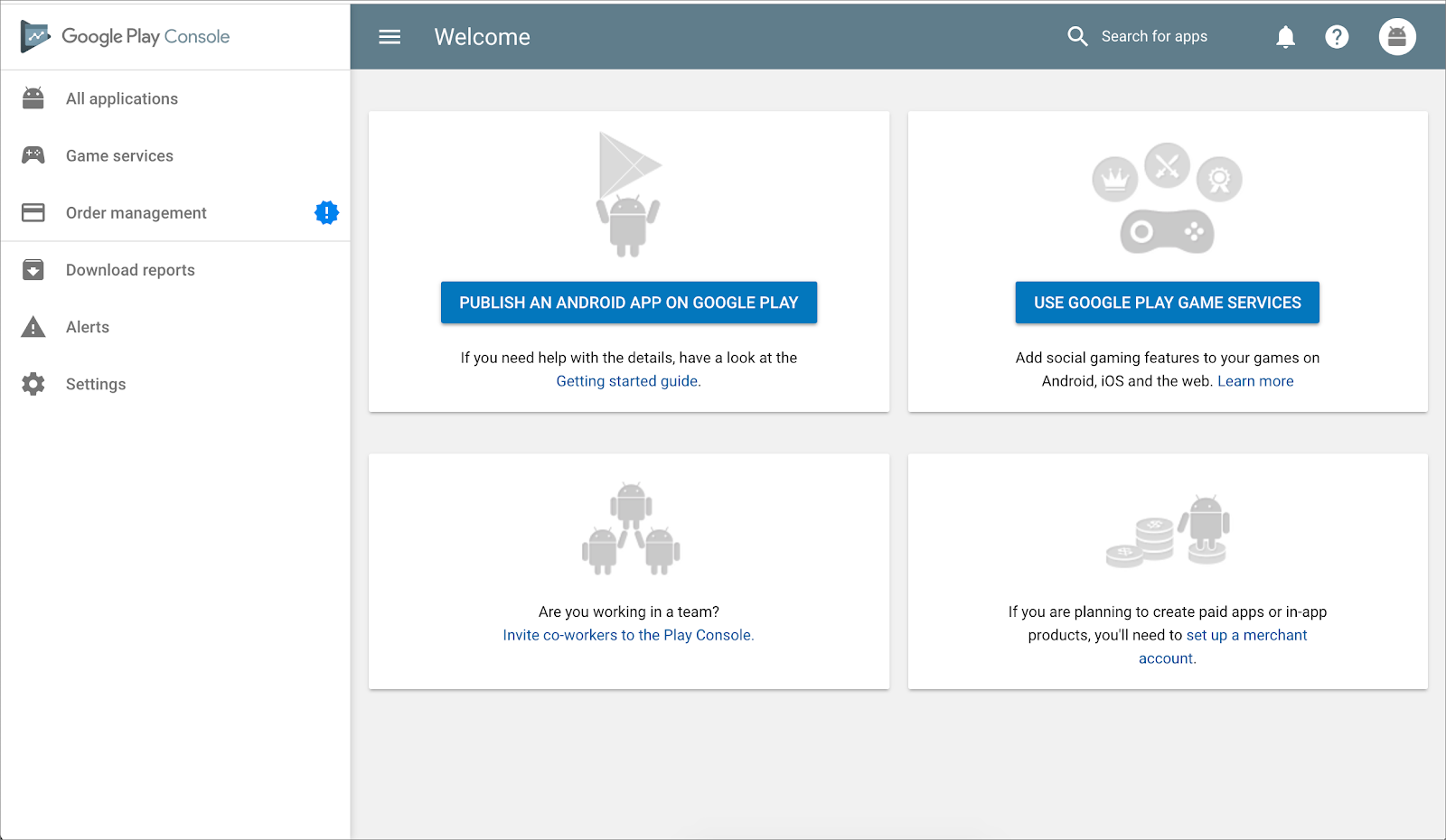Click the Android with coins illustration
This screenshot has height=840, width=1446.
point(1168,531)
